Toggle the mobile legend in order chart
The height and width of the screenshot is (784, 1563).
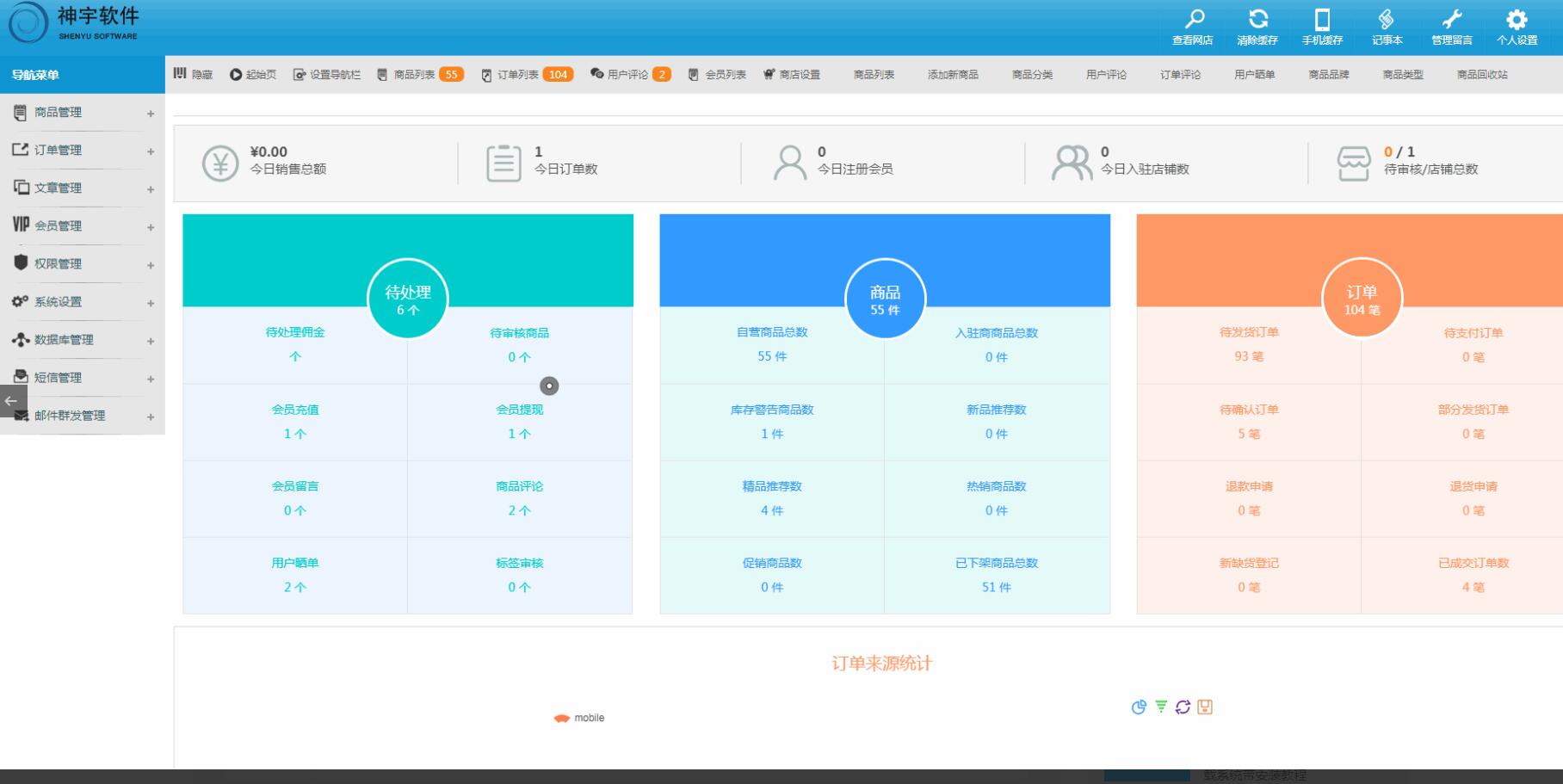pyautogui.click(x=579, y=718)
